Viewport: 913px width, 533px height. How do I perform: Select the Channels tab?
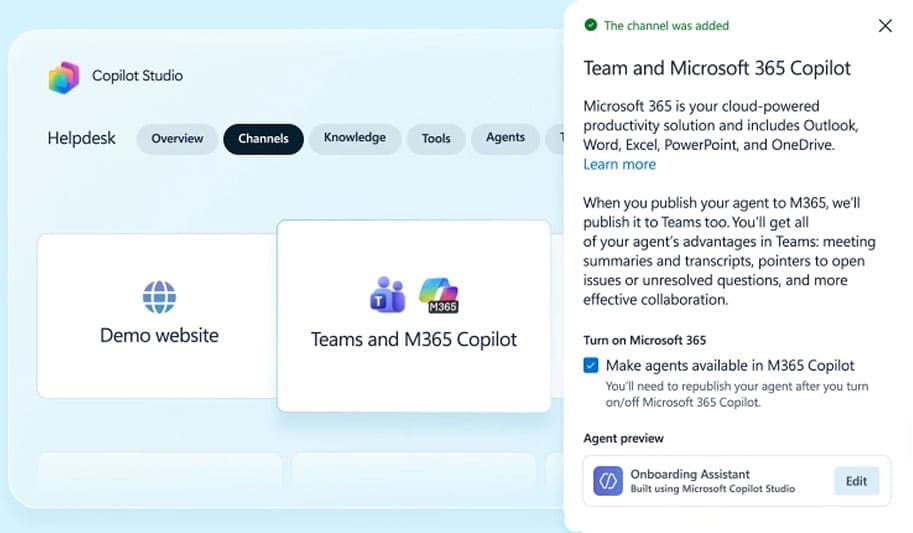tap(263, 139)
